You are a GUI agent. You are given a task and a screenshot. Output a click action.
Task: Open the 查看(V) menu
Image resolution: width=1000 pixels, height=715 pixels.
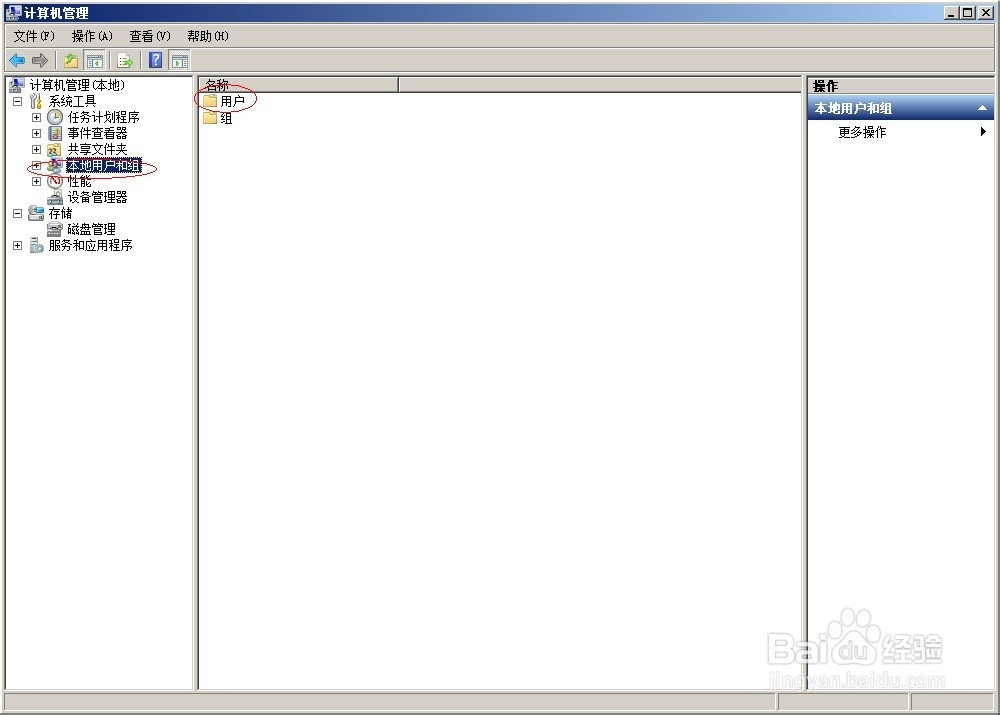pos(150,36)
